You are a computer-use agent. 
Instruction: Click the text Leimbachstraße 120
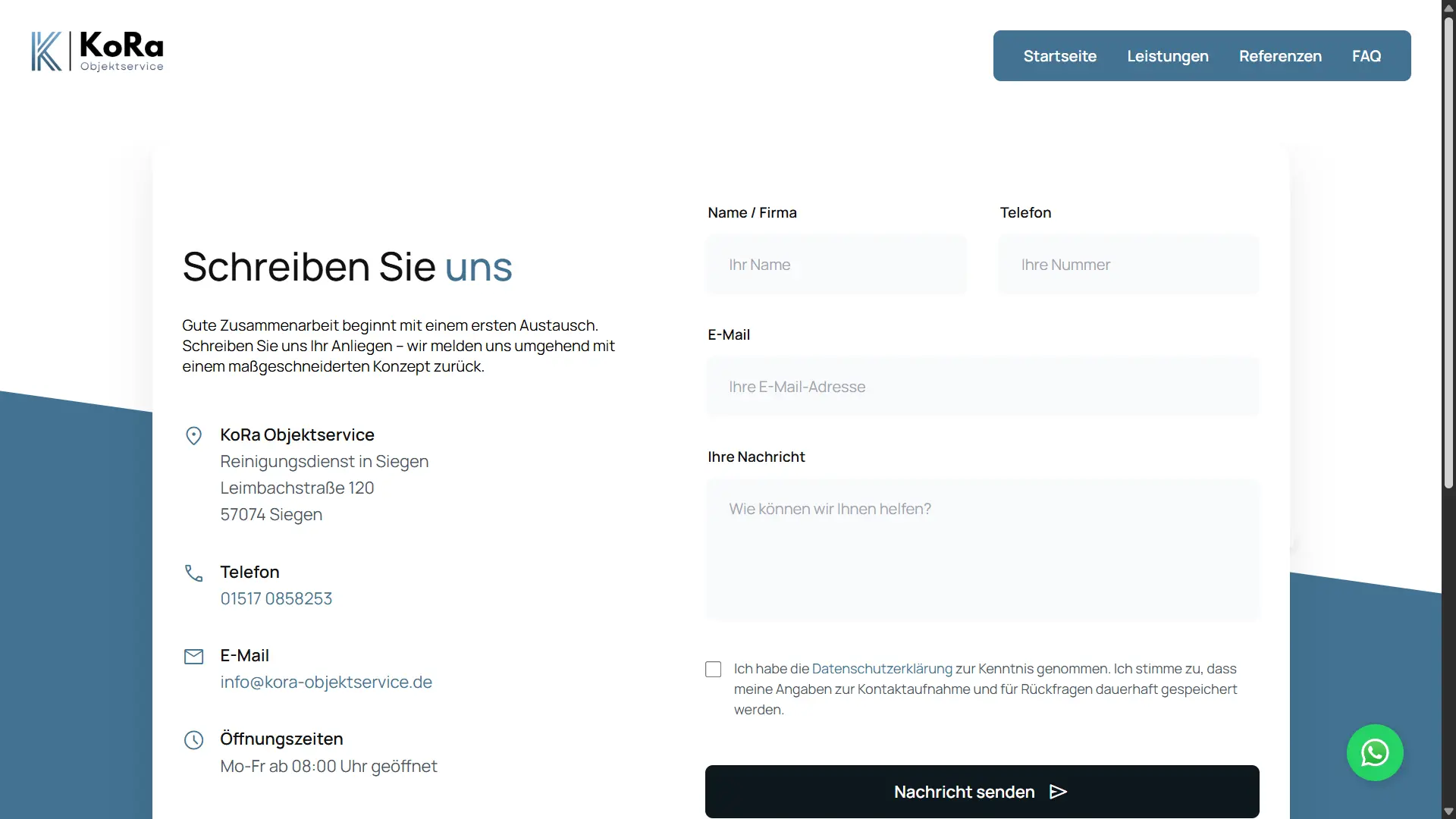click(x=297, y=488)
